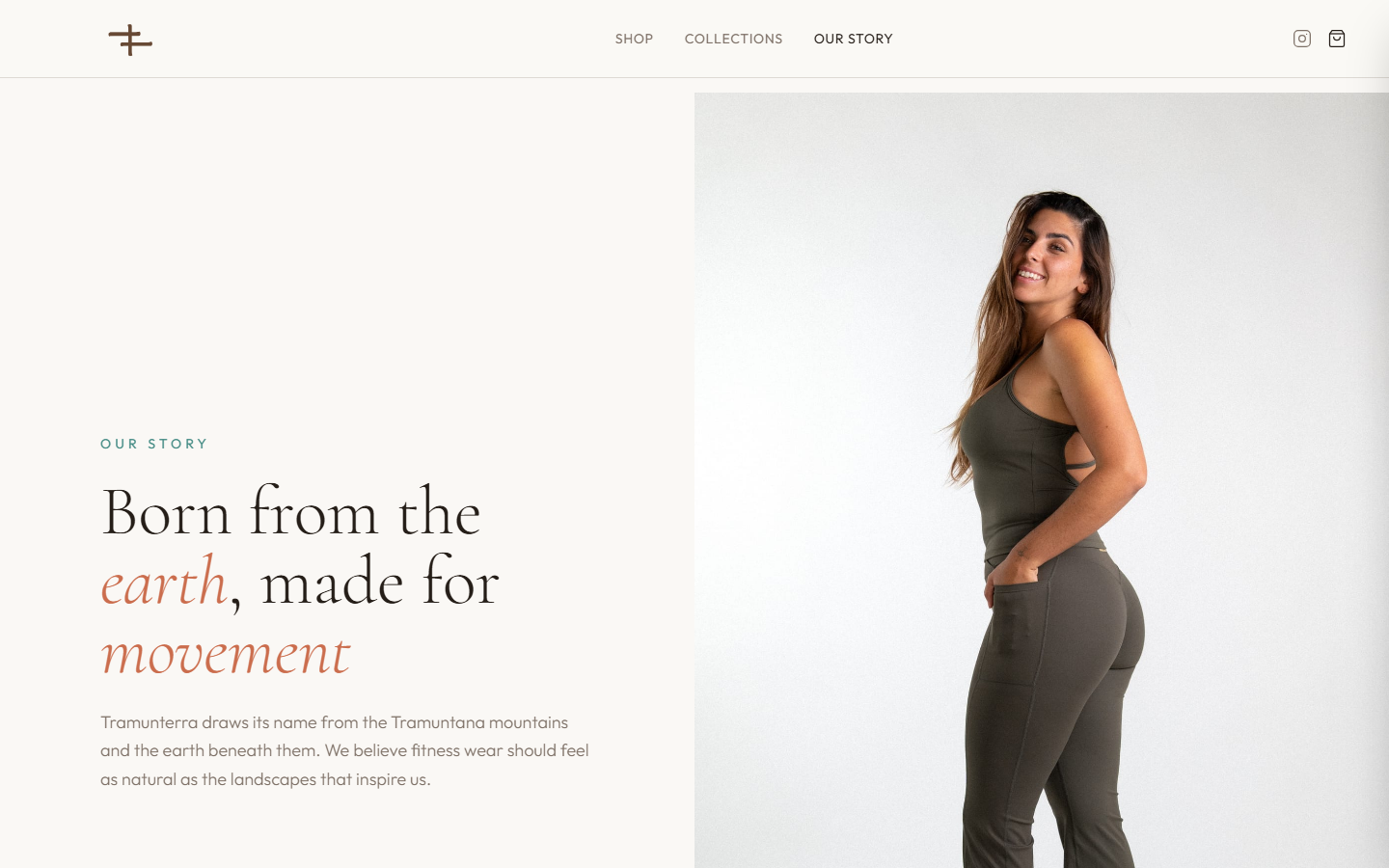Select OUR STORY in the navigation bar

coord(853,39)
